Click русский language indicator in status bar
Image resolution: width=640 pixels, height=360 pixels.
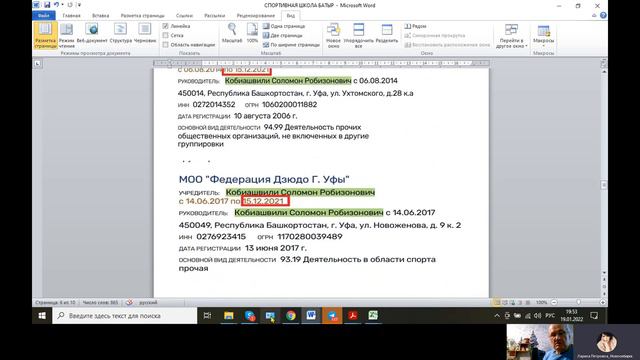coord(148,302)
